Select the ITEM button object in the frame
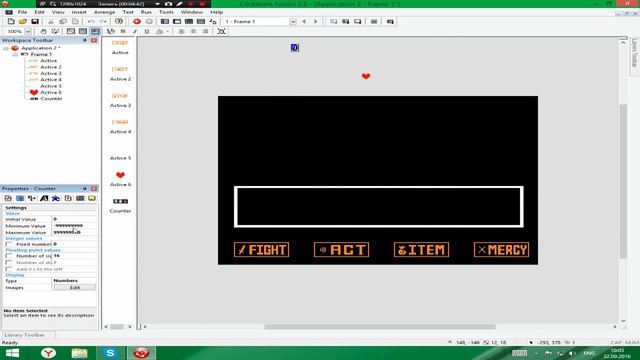The height and width of the screenshot is (360, 640). [421, 250]
